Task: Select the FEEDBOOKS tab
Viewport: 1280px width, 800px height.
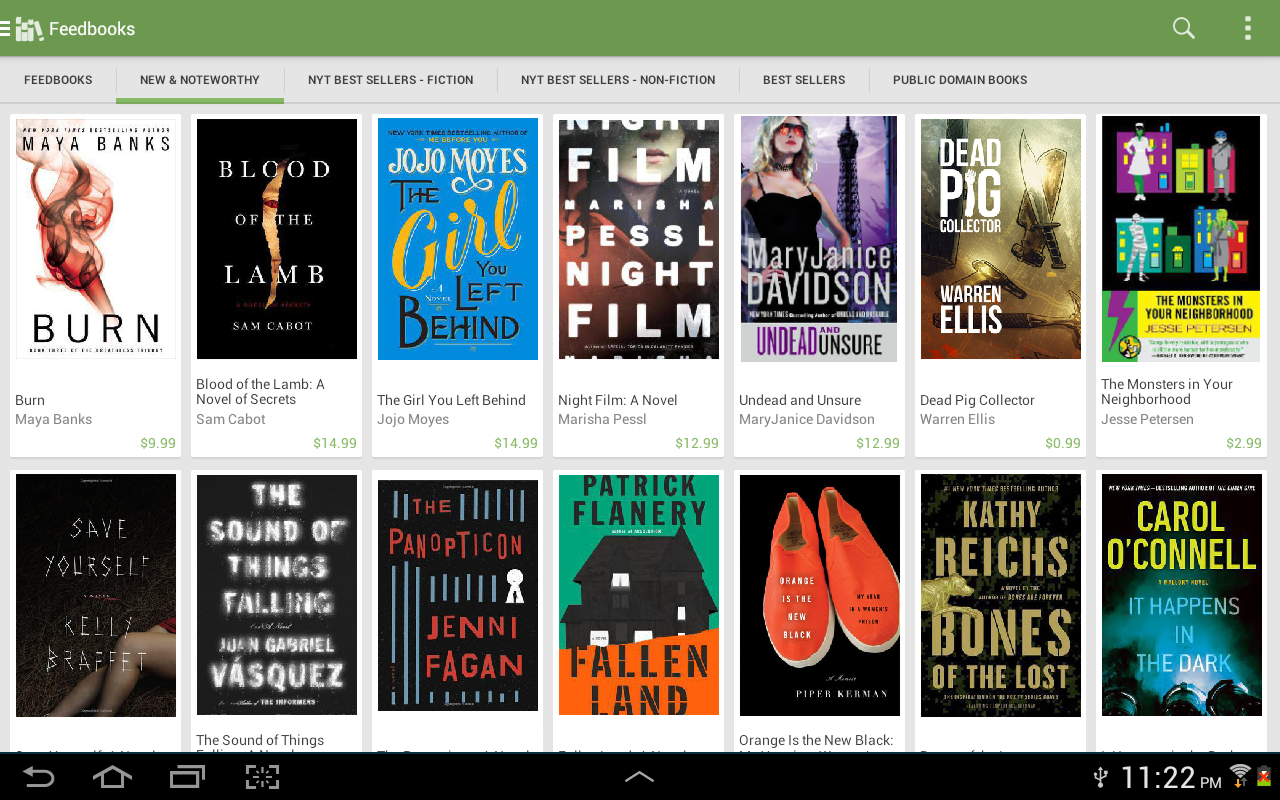Action: click(x=58, y=79)
